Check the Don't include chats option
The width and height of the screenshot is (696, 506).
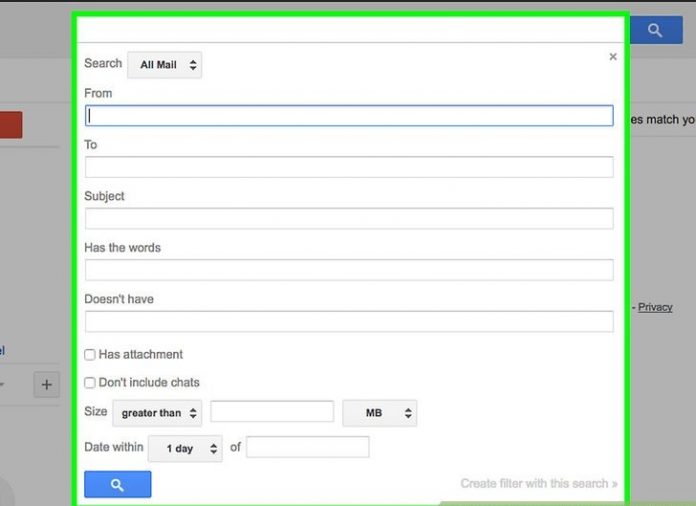coord(90,383)
